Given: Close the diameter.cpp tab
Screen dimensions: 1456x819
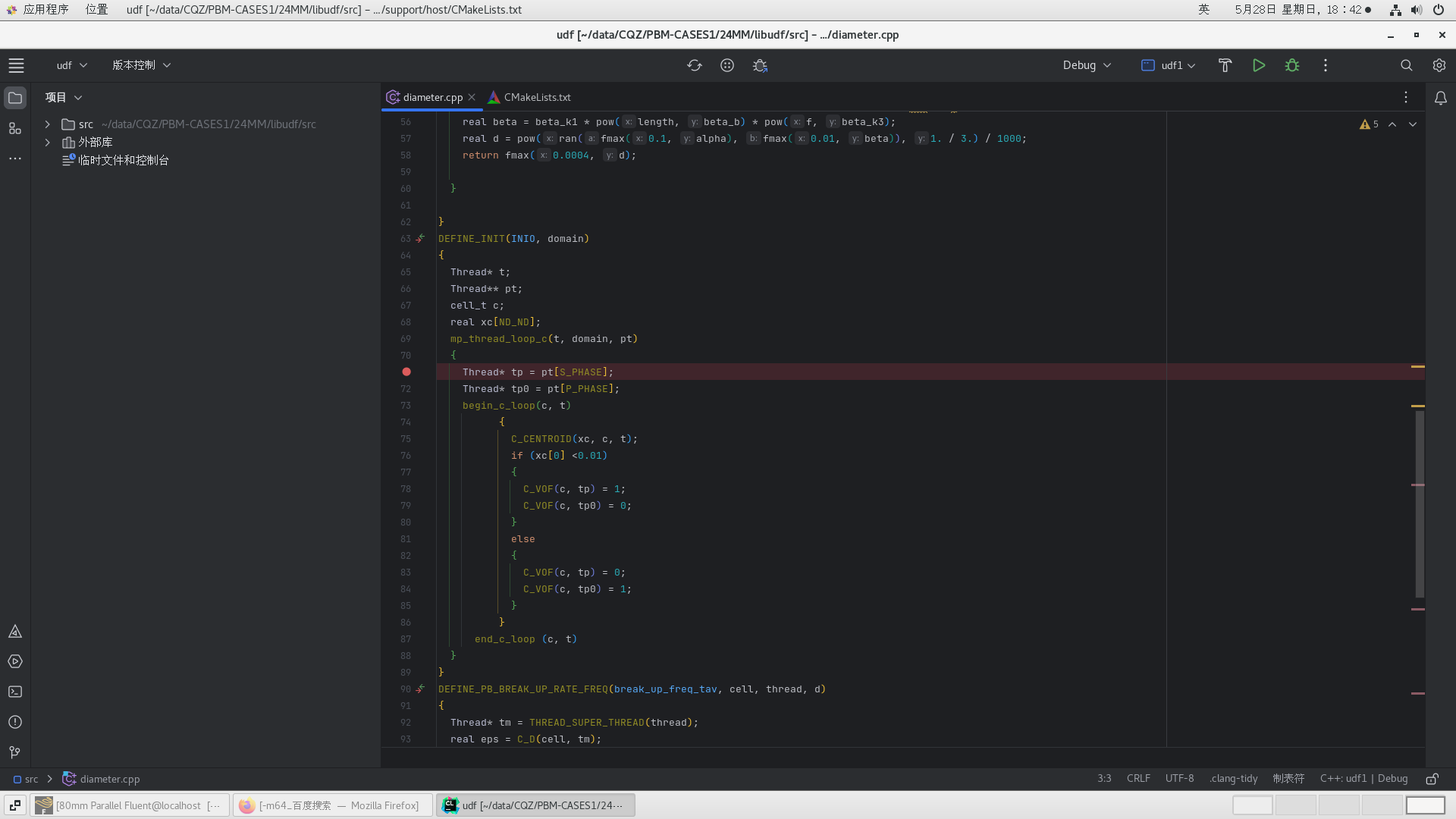Looking at the screenshot, I should [x=472, y=97].
